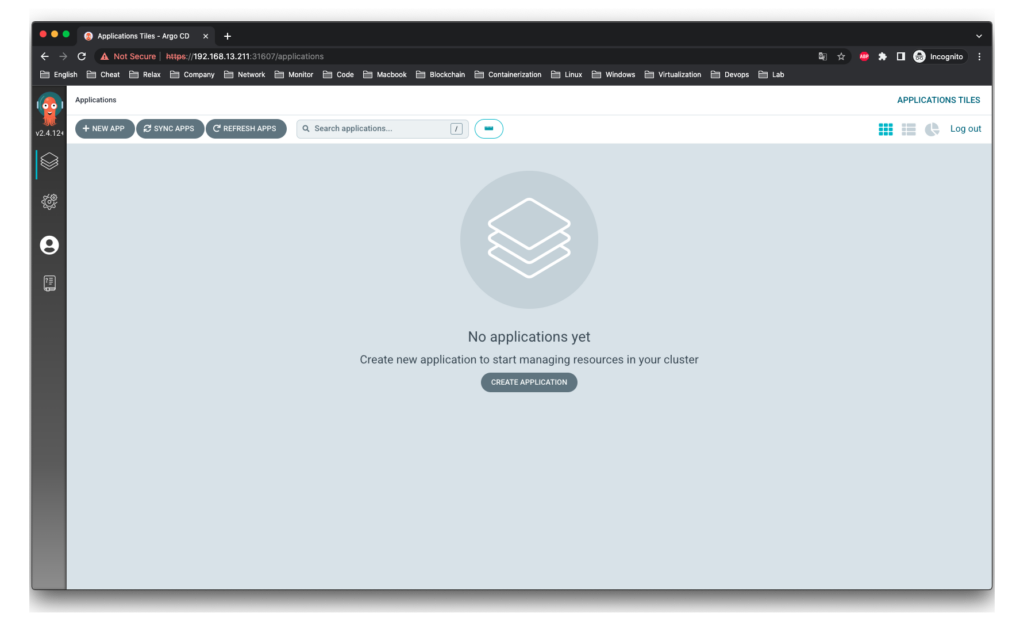Open Chrome three-dot menu

click(979, 57)
